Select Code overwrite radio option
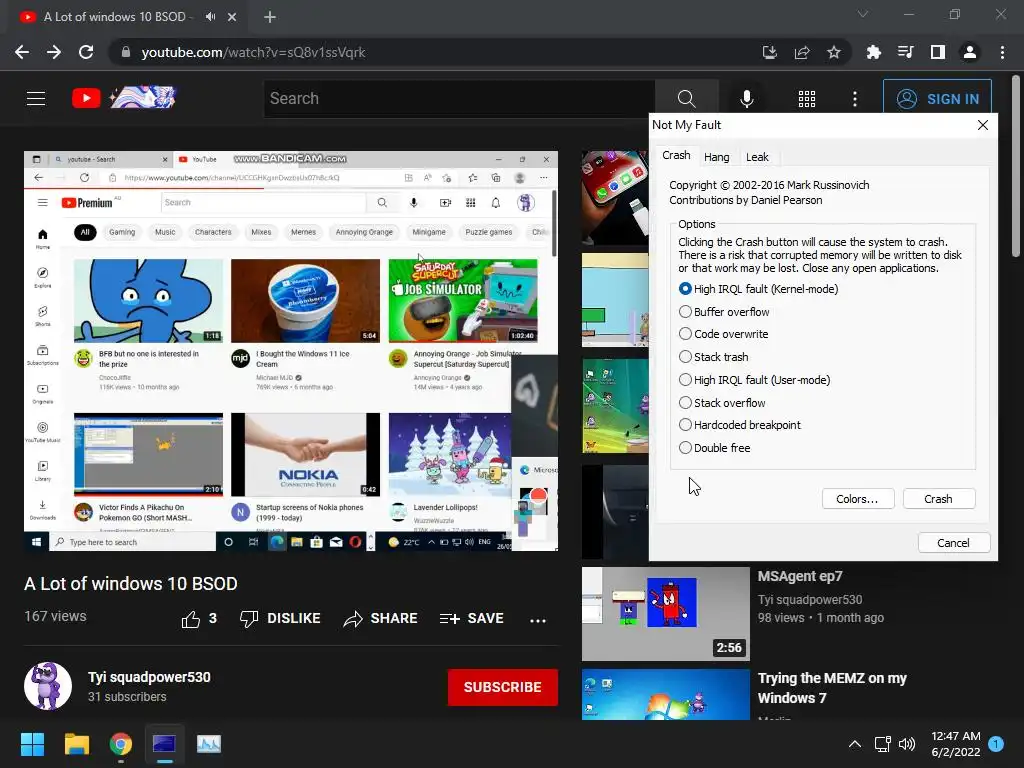The width and height of the screenshot is (1024, 768). tap(724, 334)
